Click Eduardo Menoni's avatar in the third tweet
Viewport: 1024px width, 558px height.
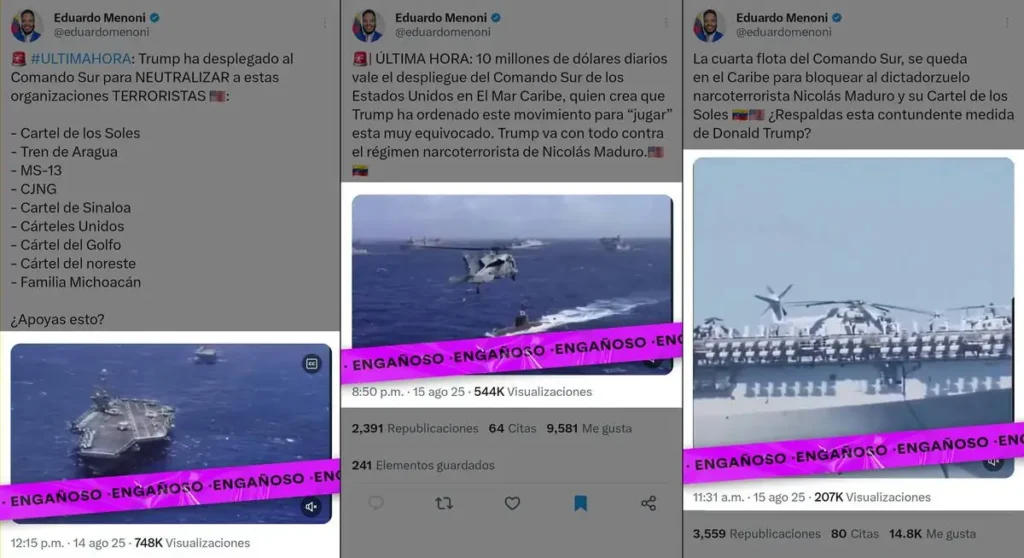tap(709, 25)
